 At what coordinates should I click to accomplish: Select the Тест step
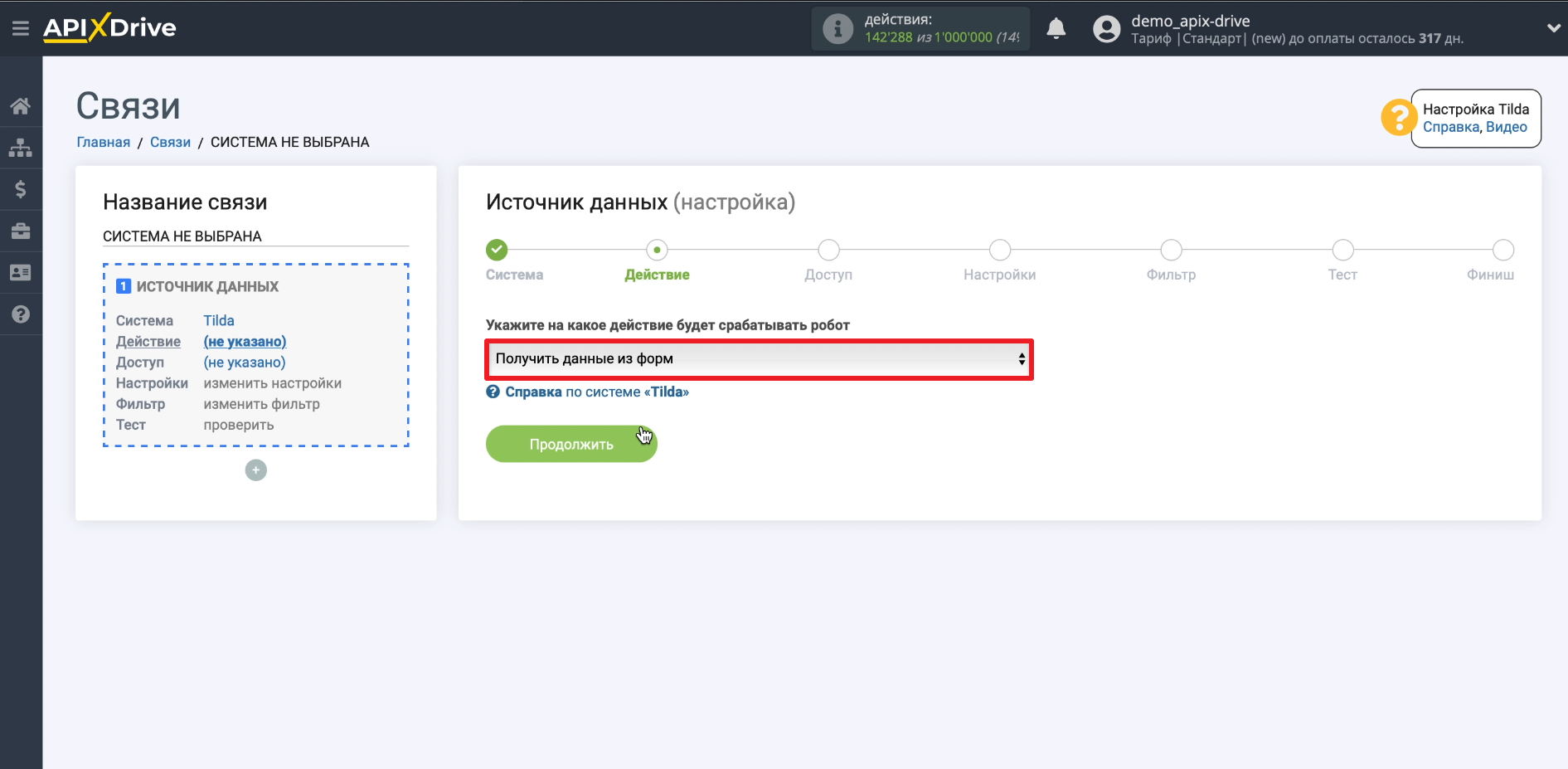pos(1342,250)
